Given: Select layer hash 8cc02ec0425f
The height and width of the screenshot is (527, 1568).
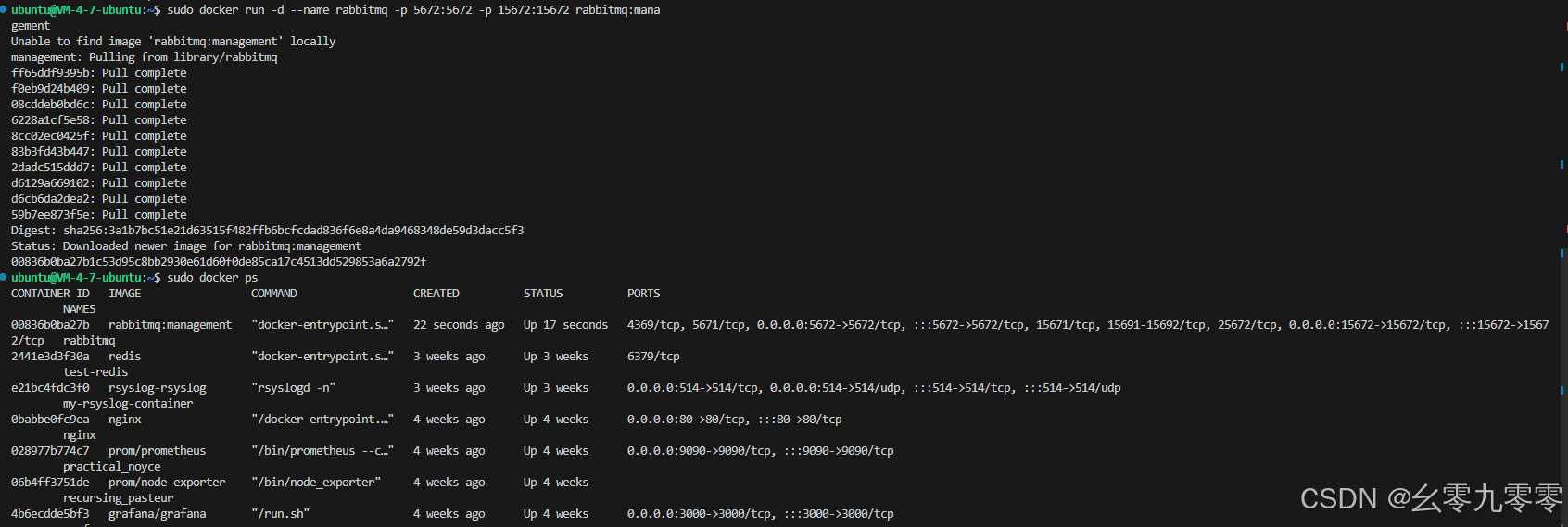Looking at the screenshot, I should pyautogui.click(x=50, y=136).
